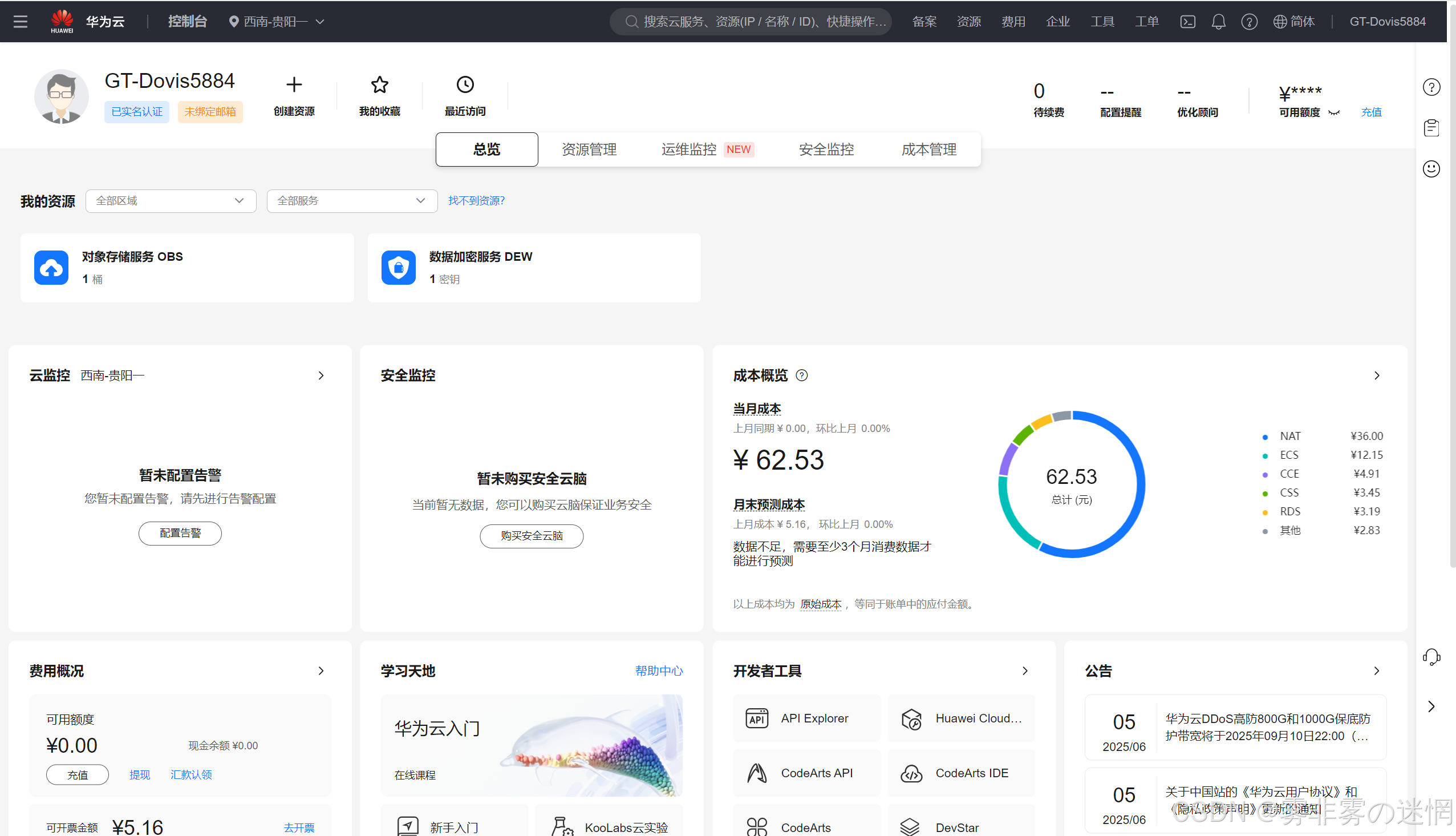Open the hamburger navigation menu
Image resolution: width=1456 pixels, height=836 pixels.
tap(21, 22)
